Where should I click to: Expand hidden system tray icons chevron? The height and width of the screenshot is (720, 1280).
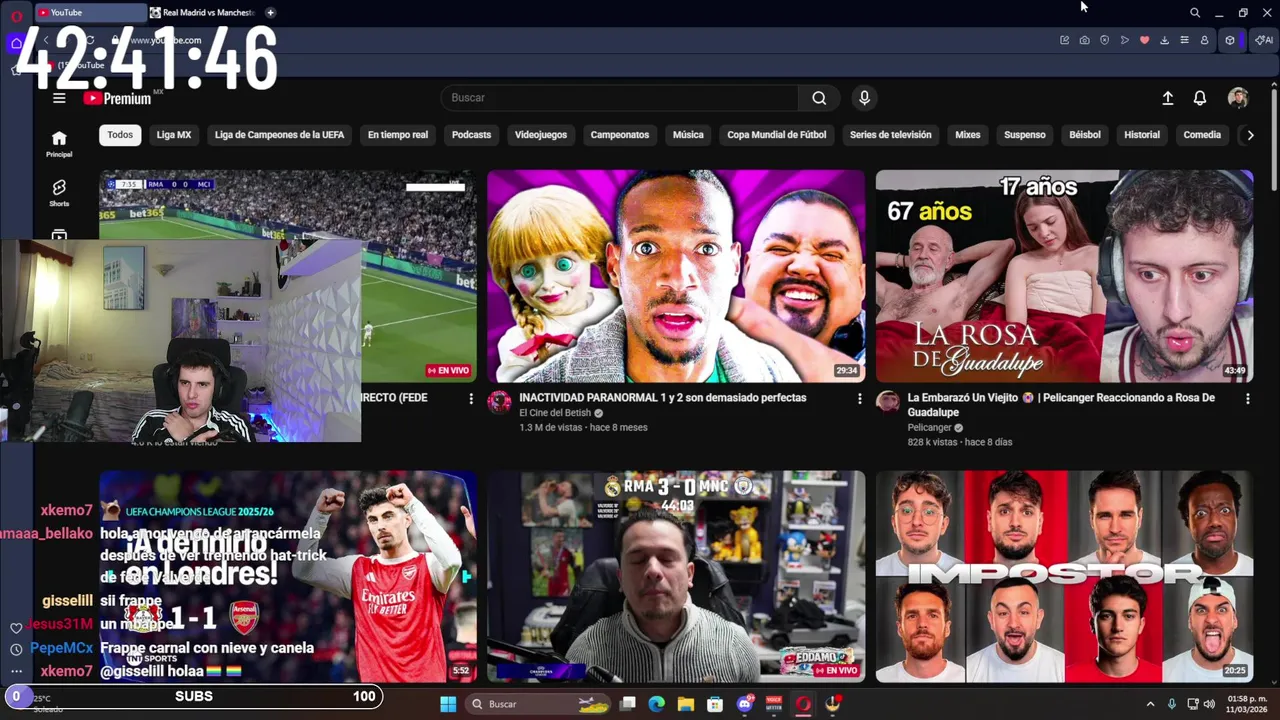pos(1150,704)
